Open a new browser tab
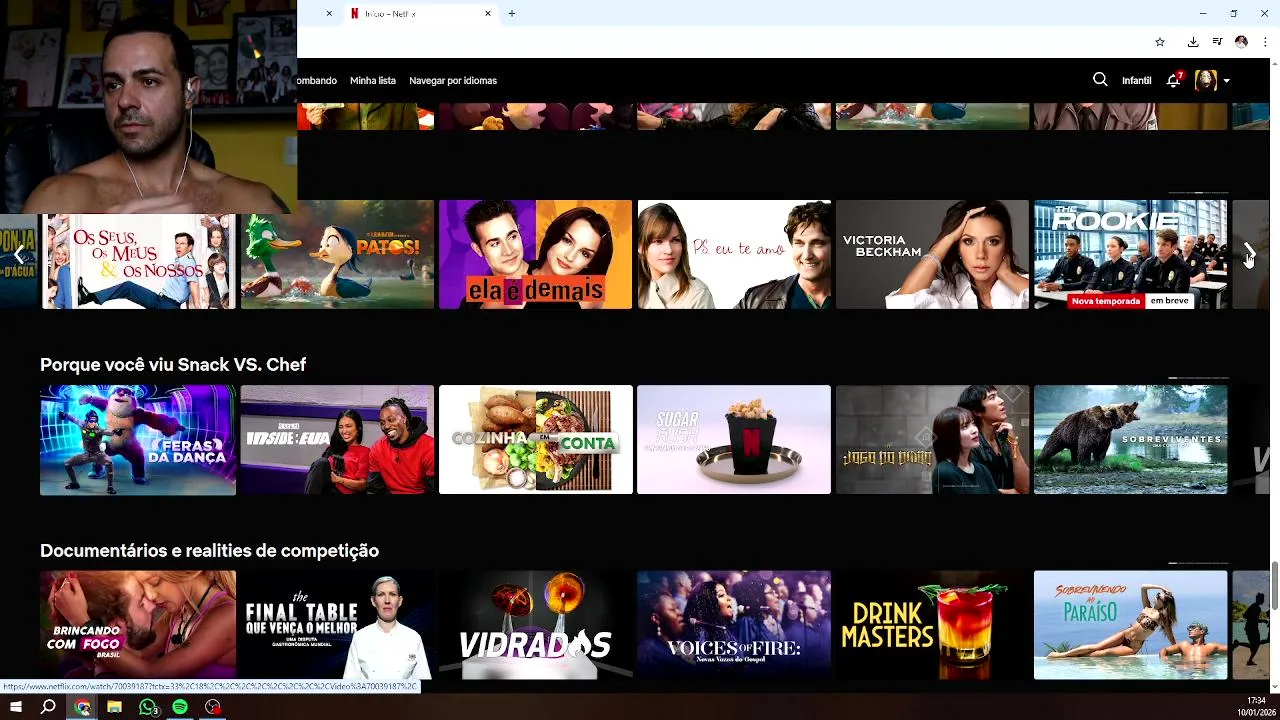The image size is (1280, 720). (512, 14)
